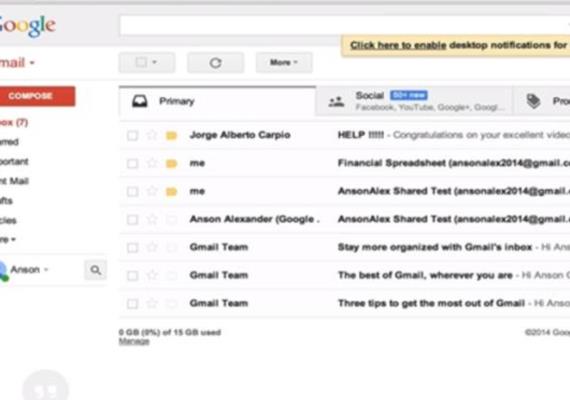Star the Jorge Alberto Carpio email

(152, 135)
